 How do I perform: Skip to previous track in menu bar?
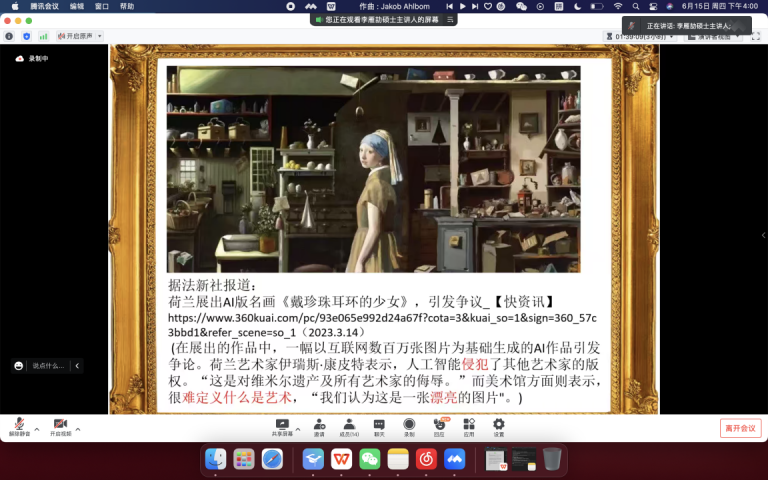449,6
